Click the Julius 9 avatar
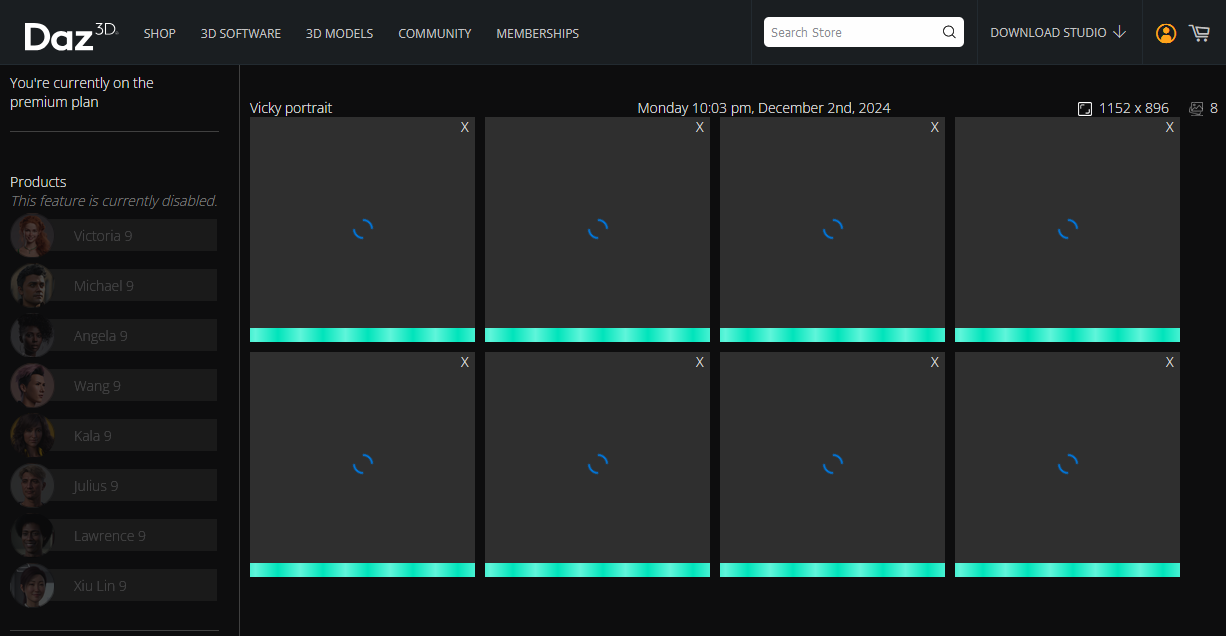Image resolution: width=1226 pixels, height=636 pixels. [x=32, y=485]
